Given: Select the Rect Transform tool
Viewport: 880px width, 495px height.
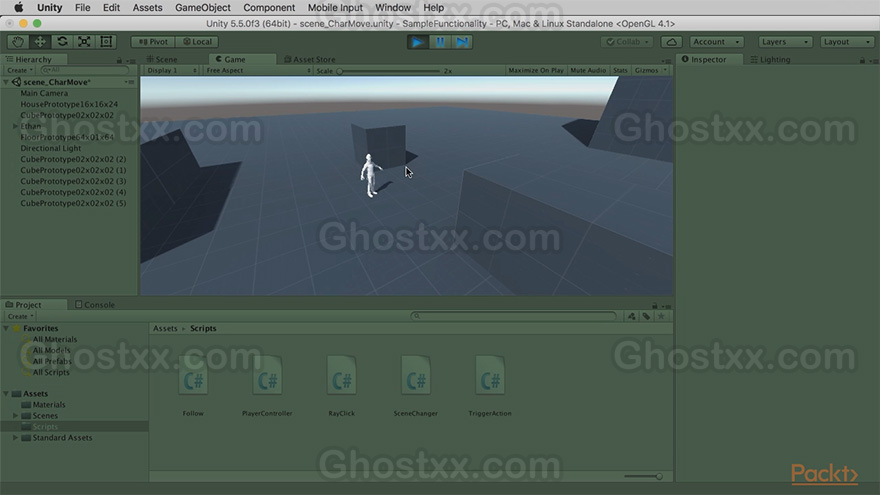Looking at the screenshot, I should point(106,42).
